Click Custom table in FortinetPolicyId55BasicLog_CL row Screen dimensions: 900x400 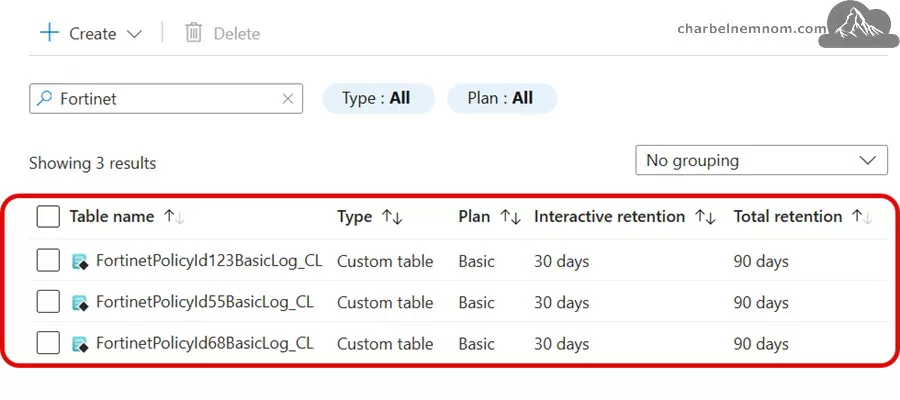pyautogui.click(x=385, y=302)
